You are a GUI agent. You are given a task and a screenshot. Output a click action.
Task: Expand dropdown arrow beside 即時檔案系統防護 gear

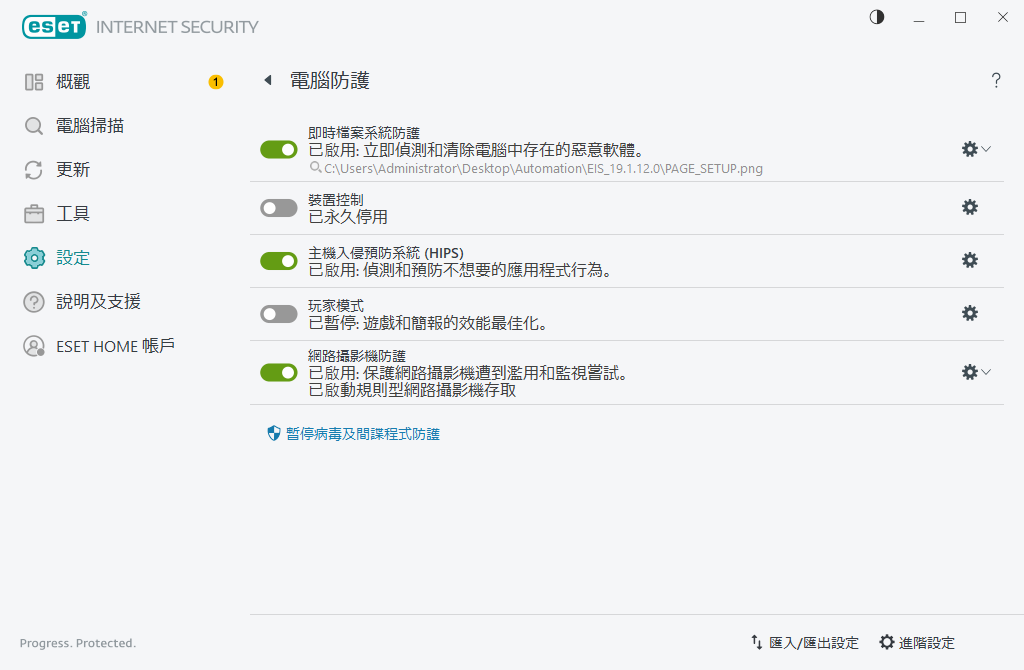click(986, 149)
